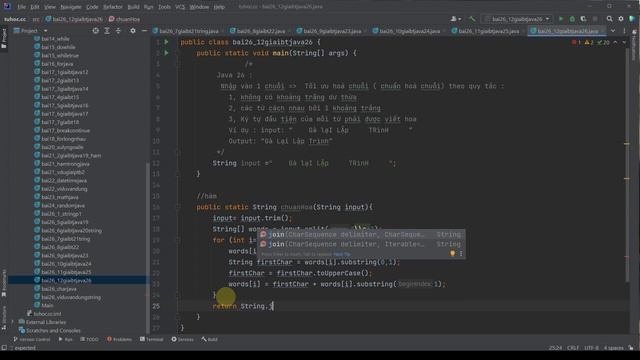
Task: Click Collapse All icon in Project panel
Action: 118,31
